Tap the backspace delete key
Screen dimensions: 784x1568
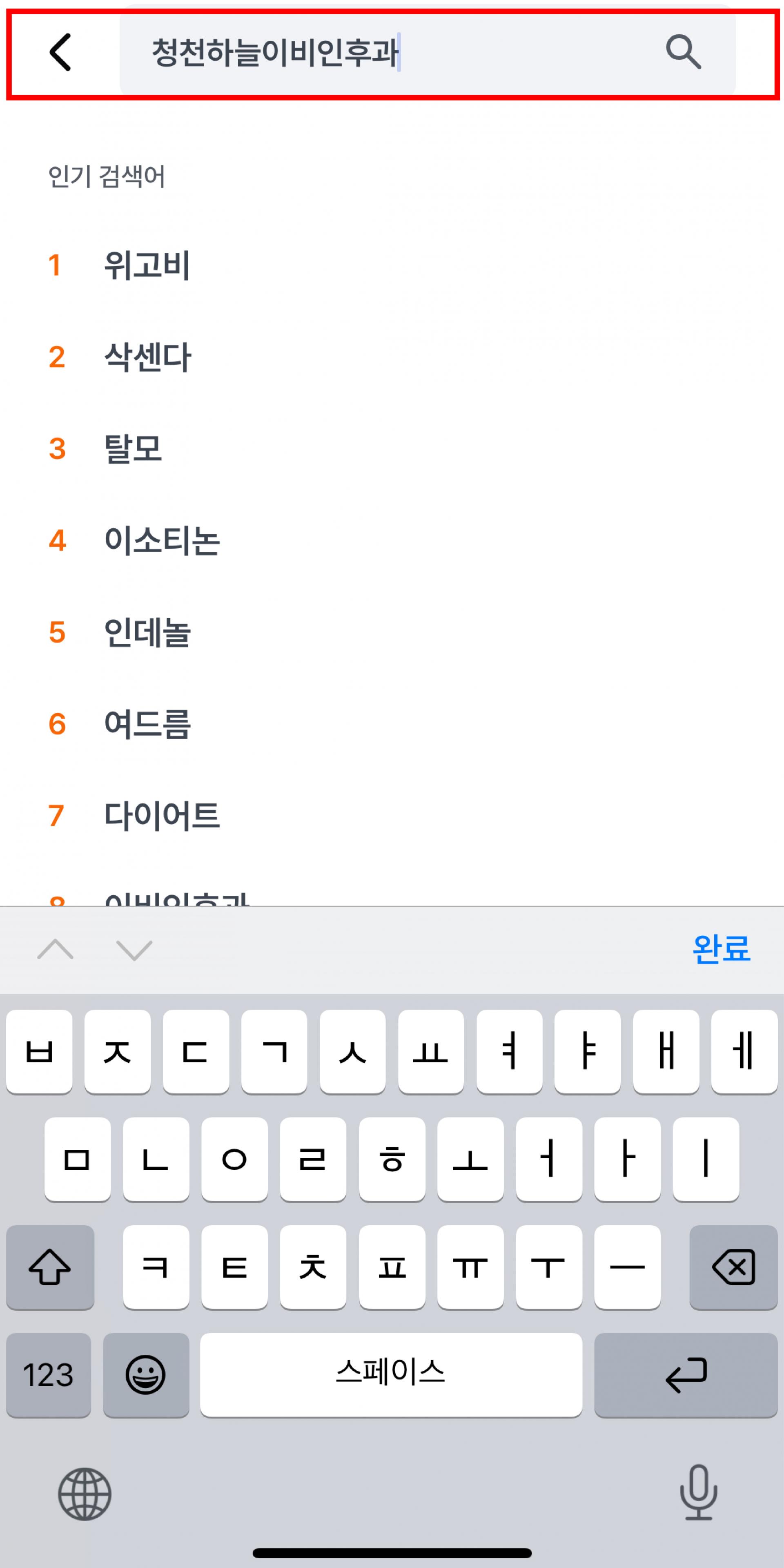tap(733, 1267)
